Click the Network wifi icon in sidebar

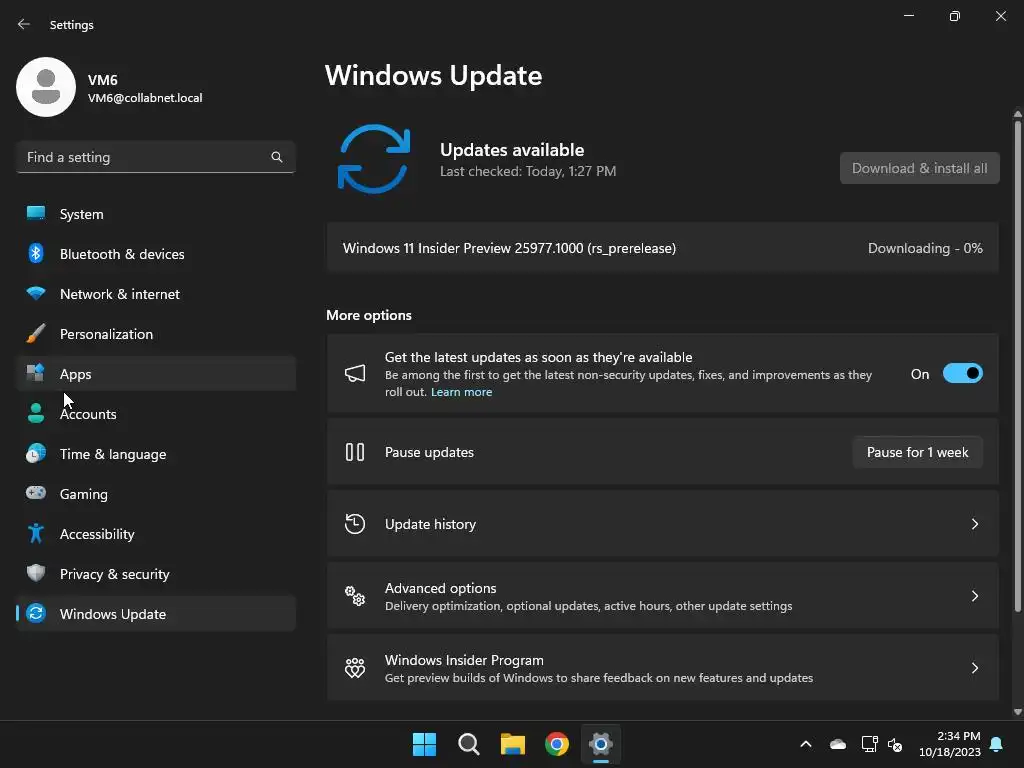point(36,293)
